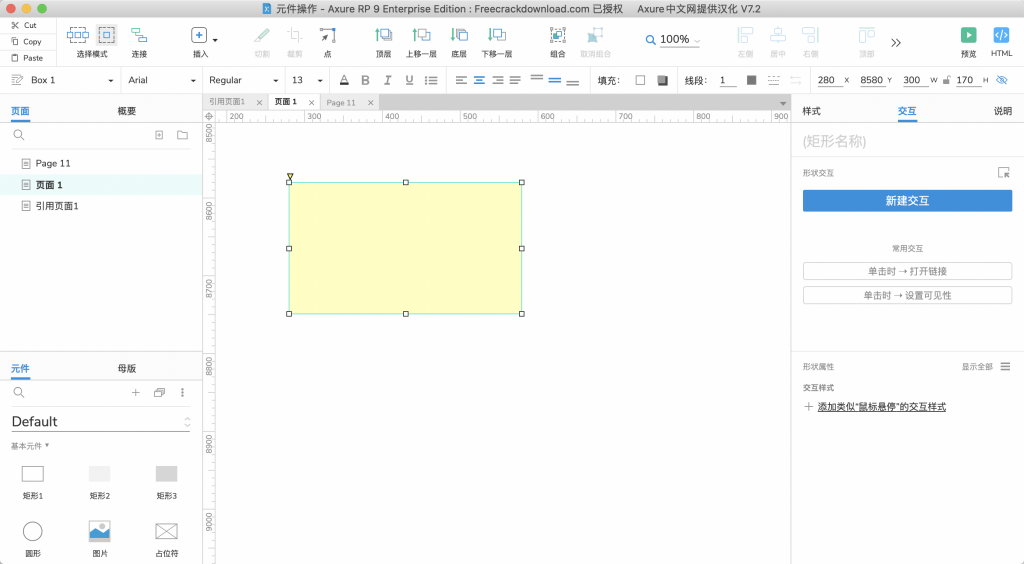This screenshot has width=1024, height=564.
Task: Select the Connect (连接) tool
Action: point(139,36)
